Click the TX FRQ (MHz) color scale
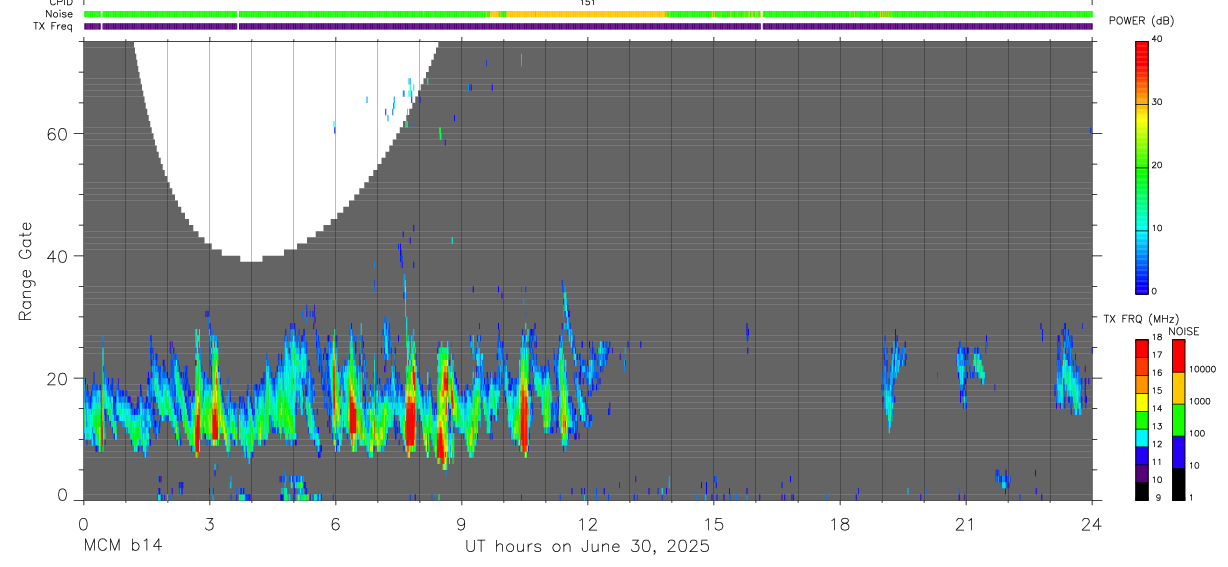 point(1142,420)
